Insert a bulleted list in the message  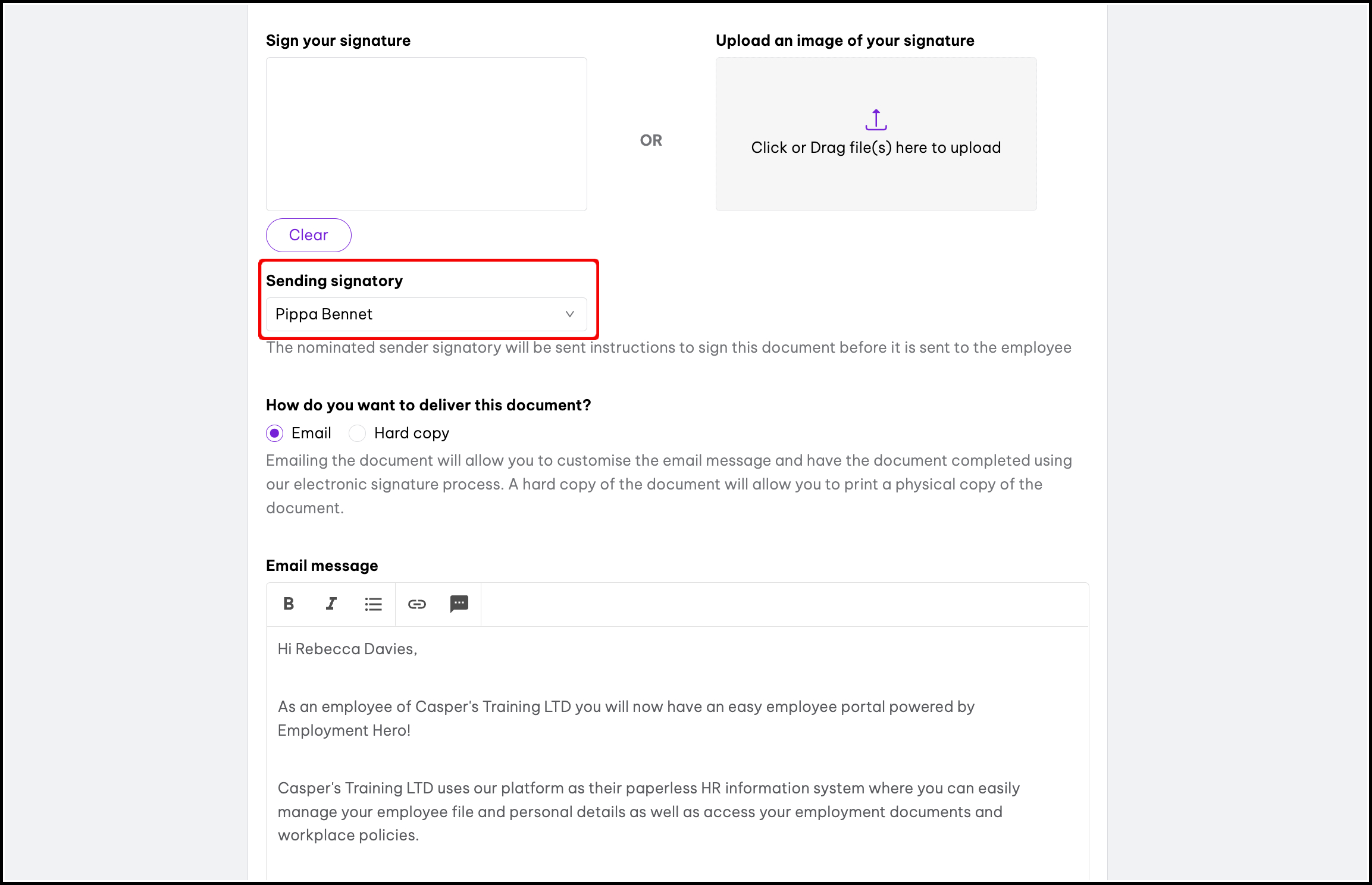tap(374, 604)
